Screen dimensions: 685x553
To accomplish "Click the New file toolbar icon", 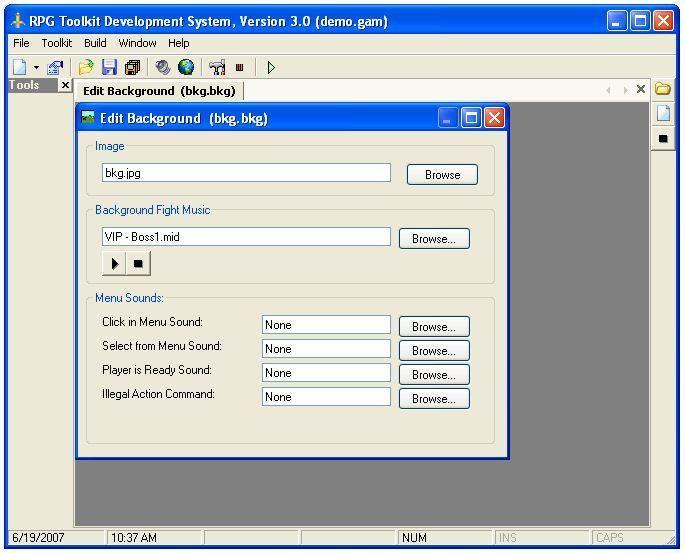I will tap(19, 67).
